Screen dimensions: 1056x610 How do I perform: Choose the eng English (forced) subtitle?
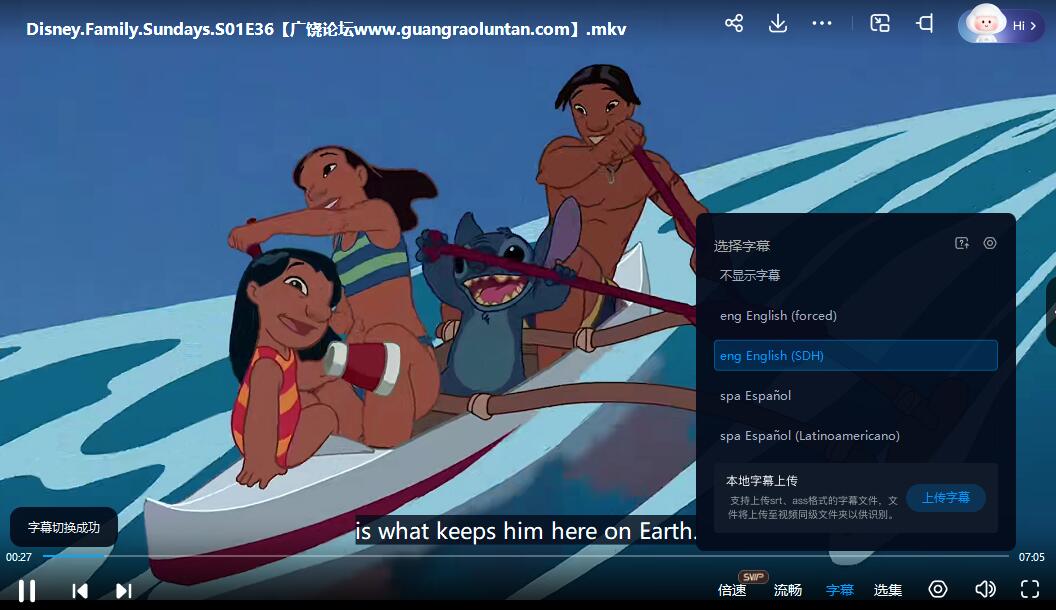pos(855,315)
